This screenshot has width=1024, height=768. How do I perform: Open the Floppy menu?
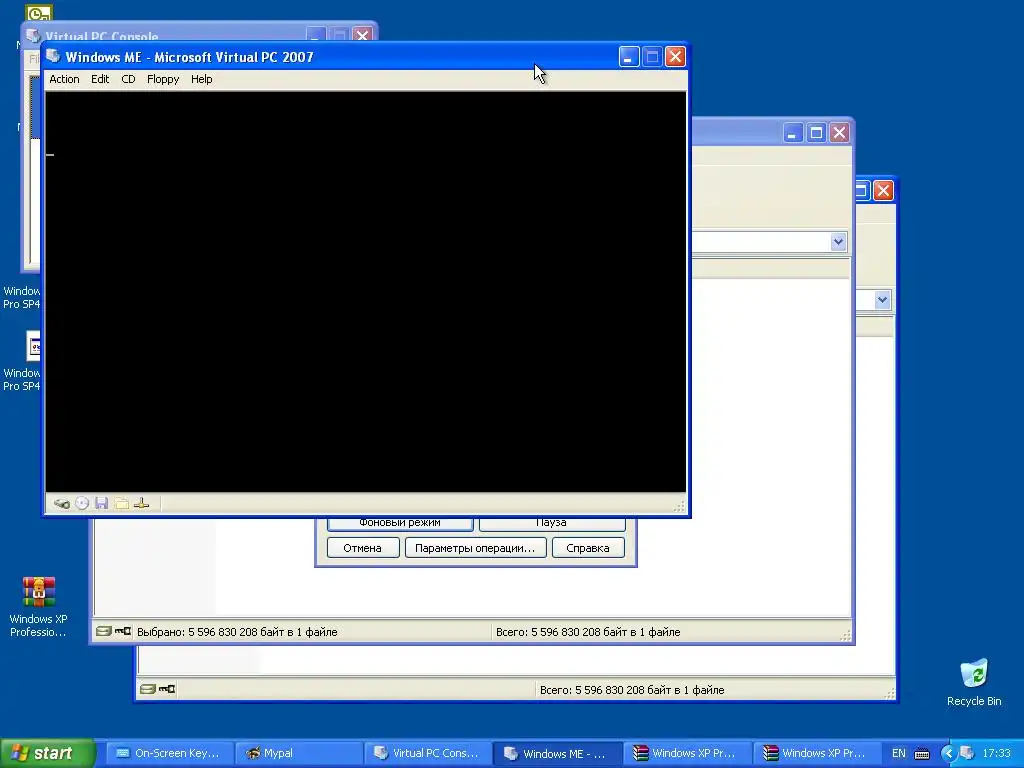[163, 79]
